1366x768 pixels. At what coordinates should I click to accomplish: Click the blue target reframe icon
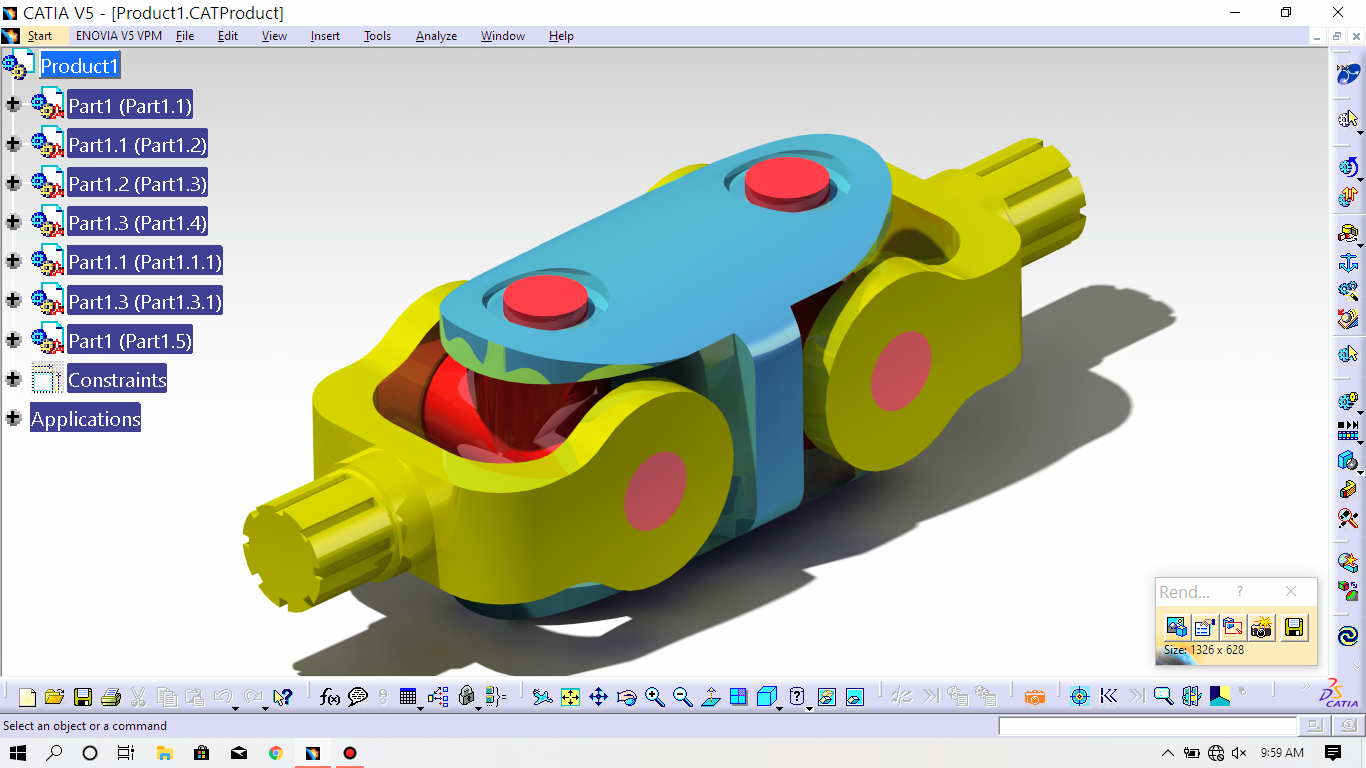(x=1079, y=697)
